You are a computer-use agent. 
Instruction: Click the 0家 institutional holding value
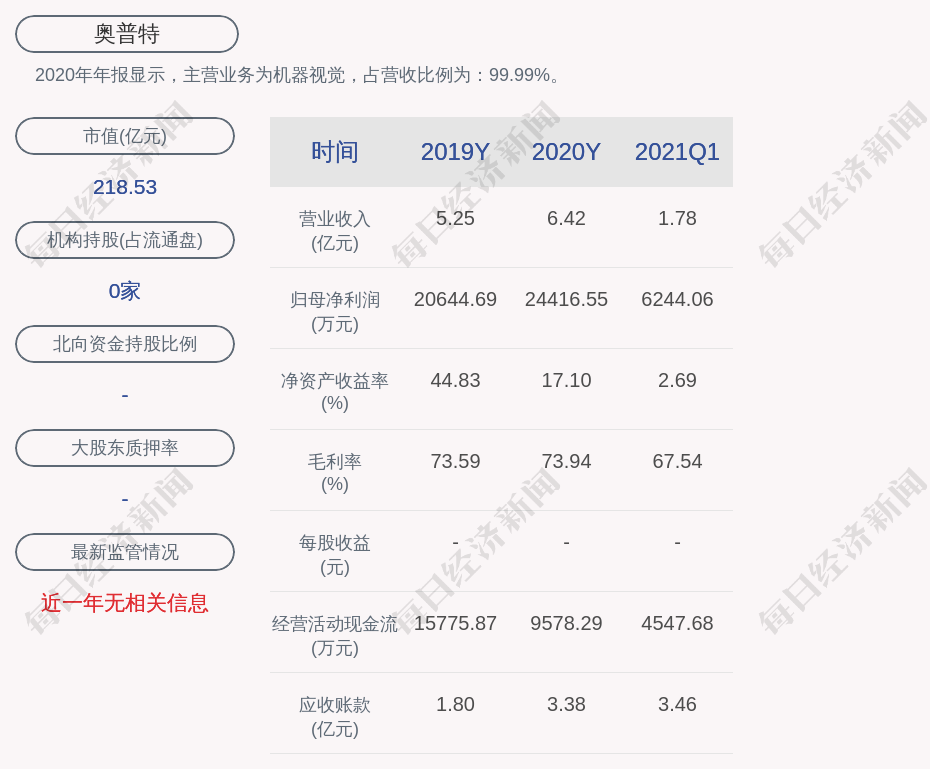pyautogui.click(x=125, y=291)
